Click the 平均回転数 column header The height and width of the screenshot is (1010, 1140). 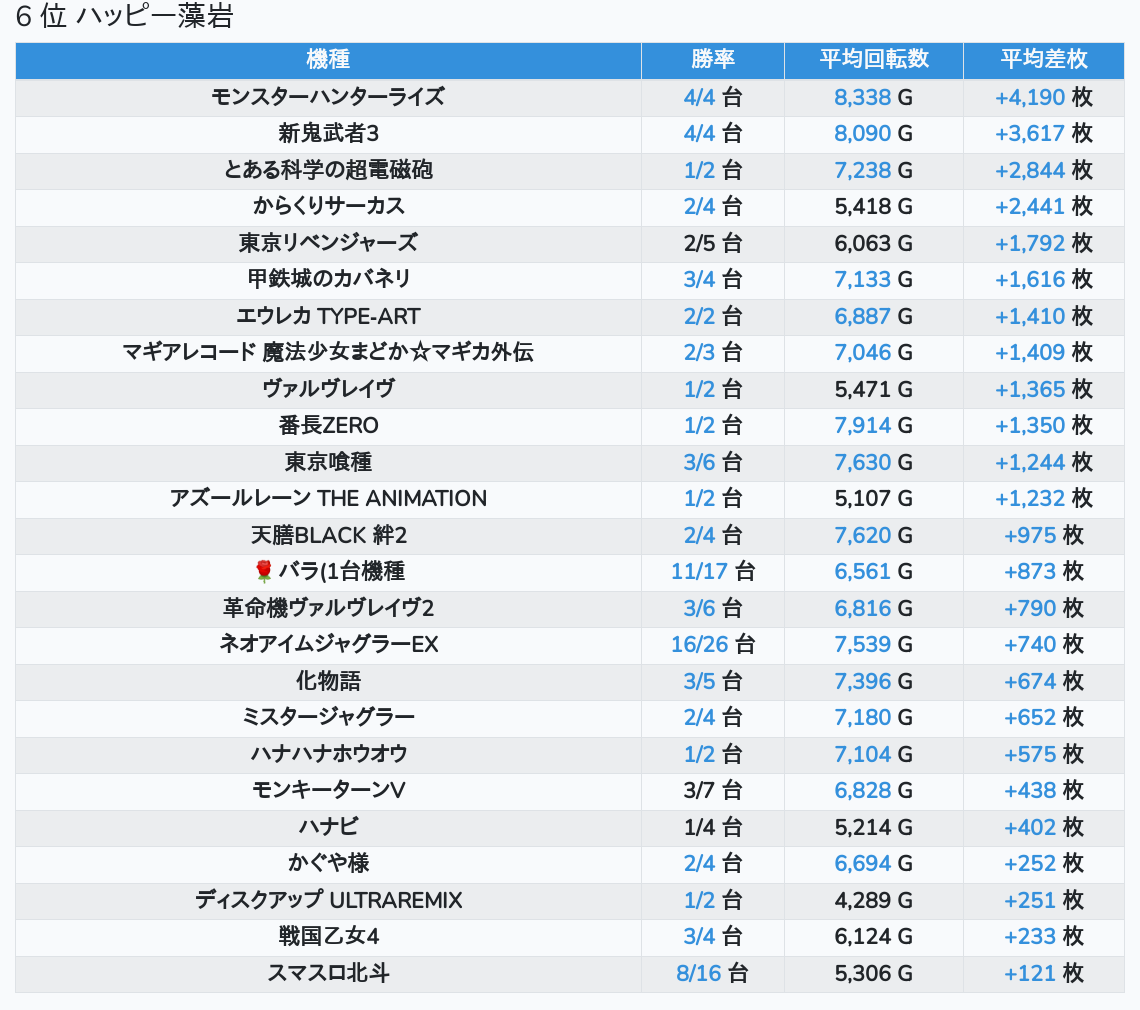[x=873, y=59]
